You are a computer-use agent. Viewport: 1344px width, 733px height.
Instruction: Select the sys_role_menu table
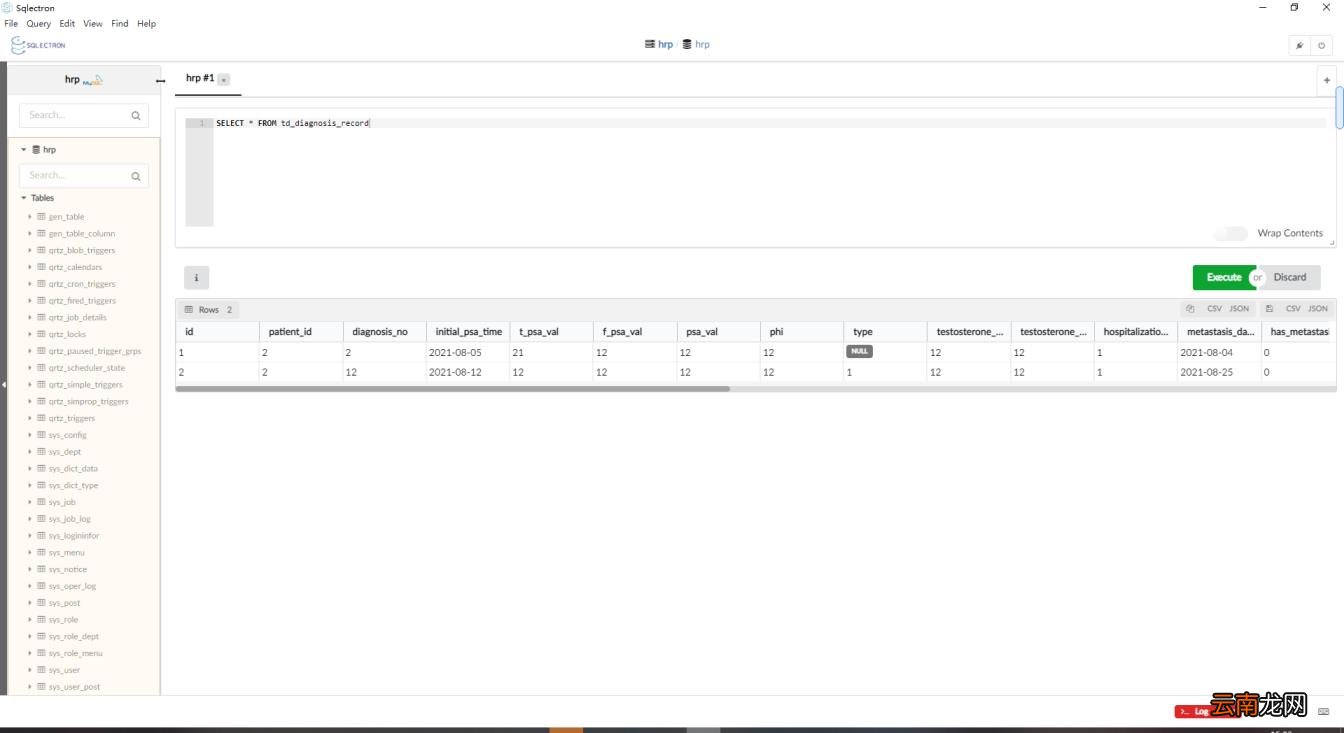tap(75, 654)
